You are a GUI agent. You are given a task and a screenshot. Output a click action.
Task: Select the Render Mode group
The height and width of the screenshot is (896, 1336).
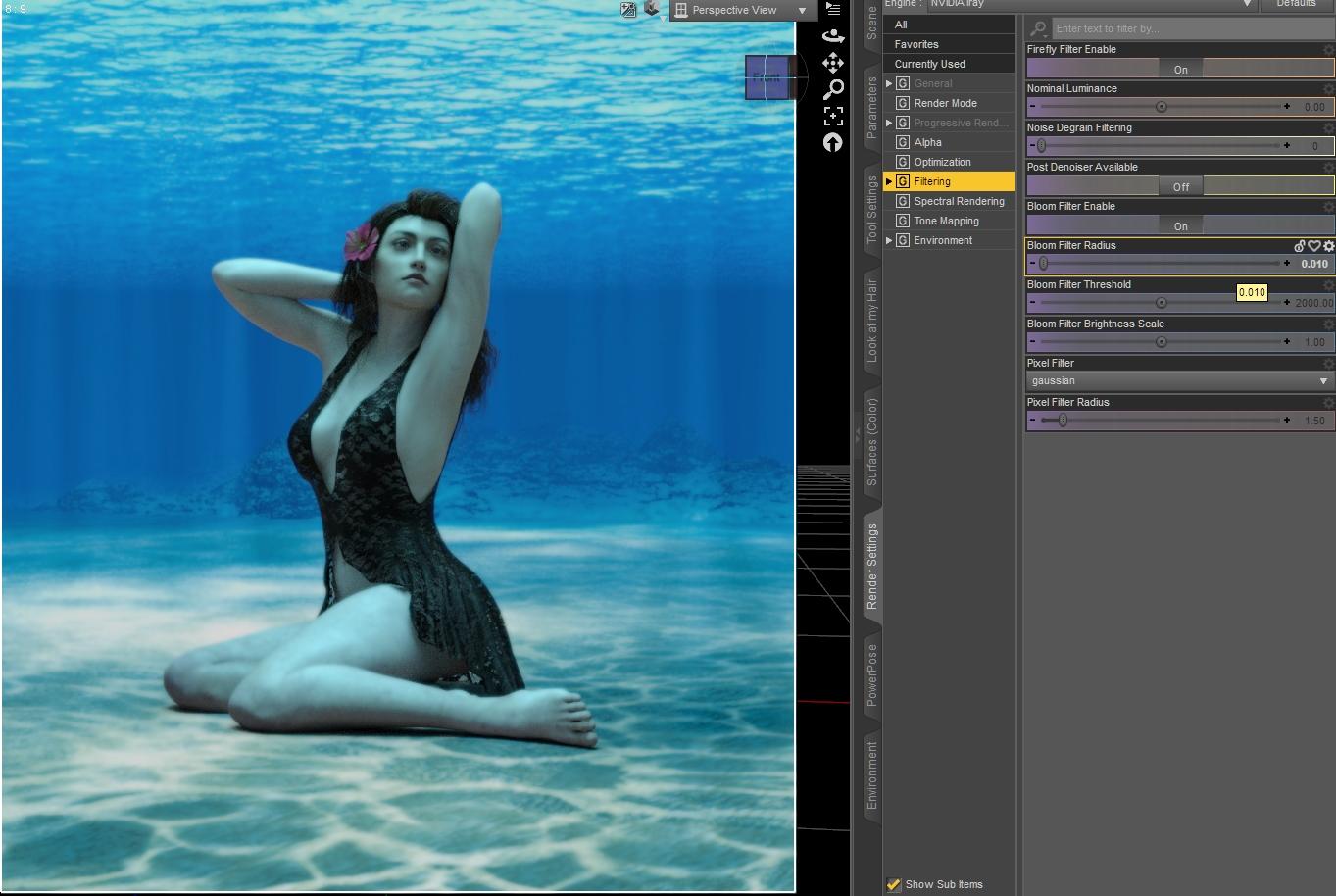coord(950,103)
